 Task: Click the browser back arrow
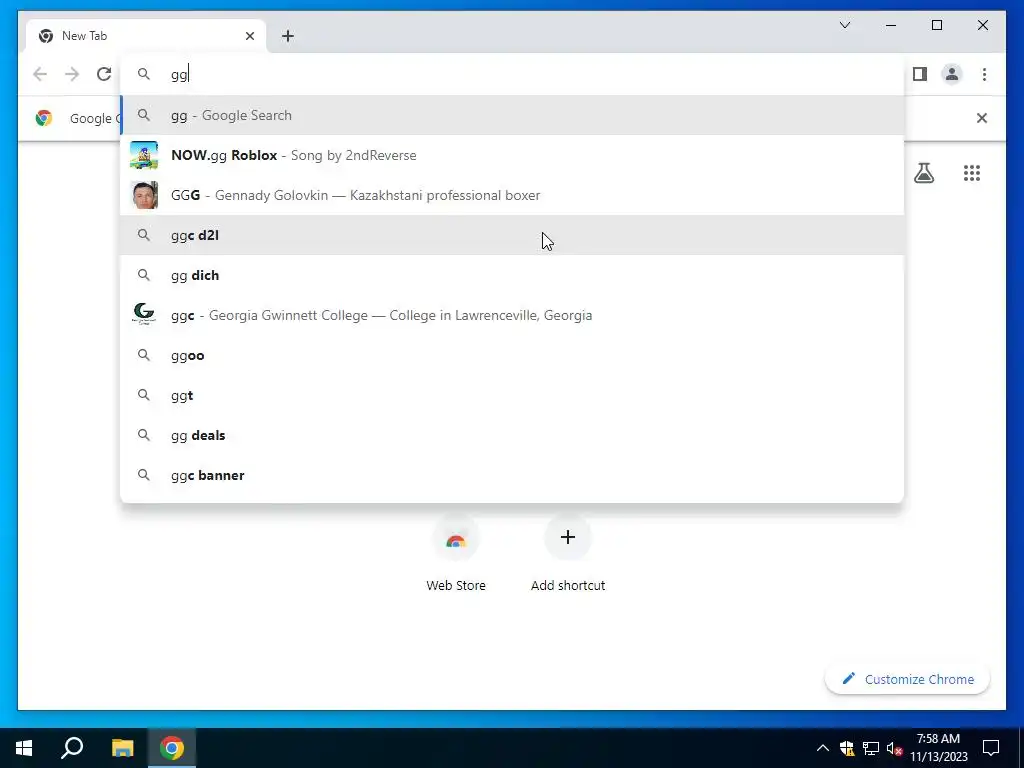pyautogui.click(x=40, y=74)
